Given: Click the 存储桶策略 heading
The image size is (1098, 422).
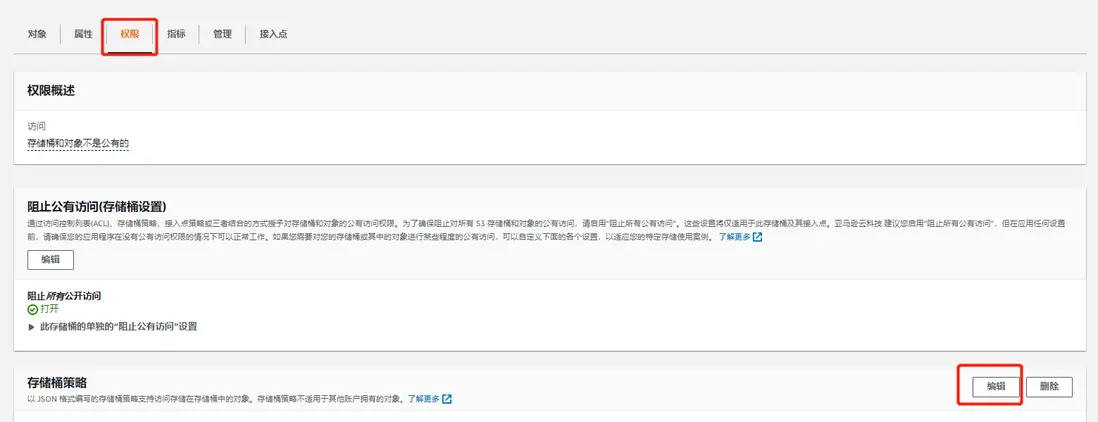Looking at the screenshot, I should point(57,382).
